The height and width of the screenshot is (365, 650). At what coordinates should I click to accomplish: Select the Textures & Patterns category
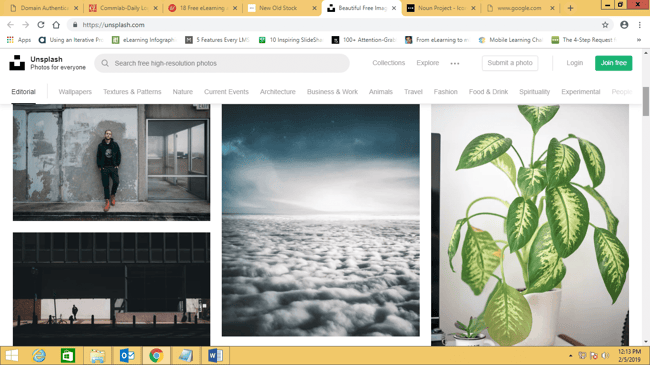[x=132, y=92]
